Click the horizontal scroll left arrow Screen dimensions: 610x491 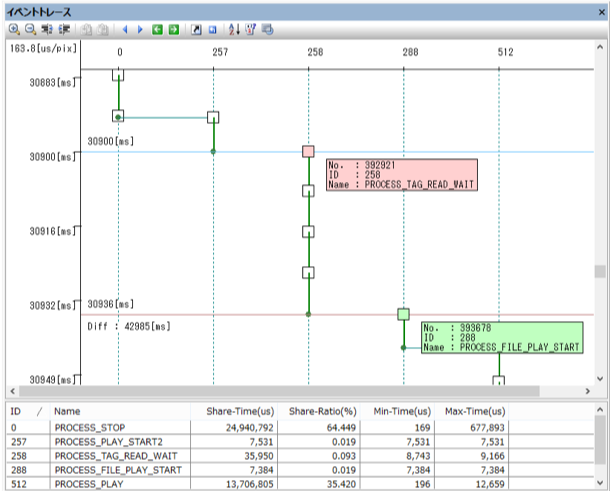click(x=12, y=391)
